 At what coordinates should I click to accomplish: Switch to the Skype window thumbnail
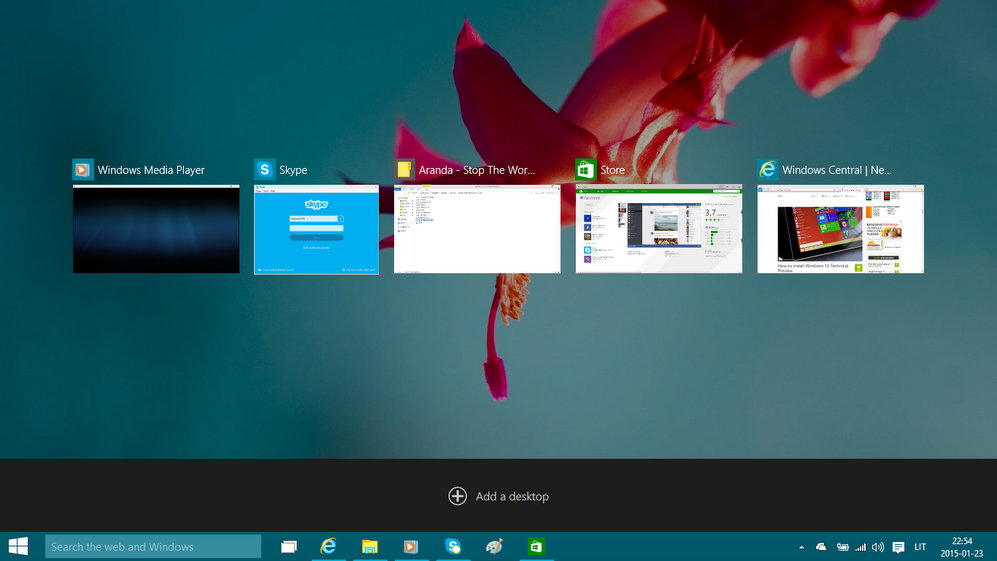point(316,229)
